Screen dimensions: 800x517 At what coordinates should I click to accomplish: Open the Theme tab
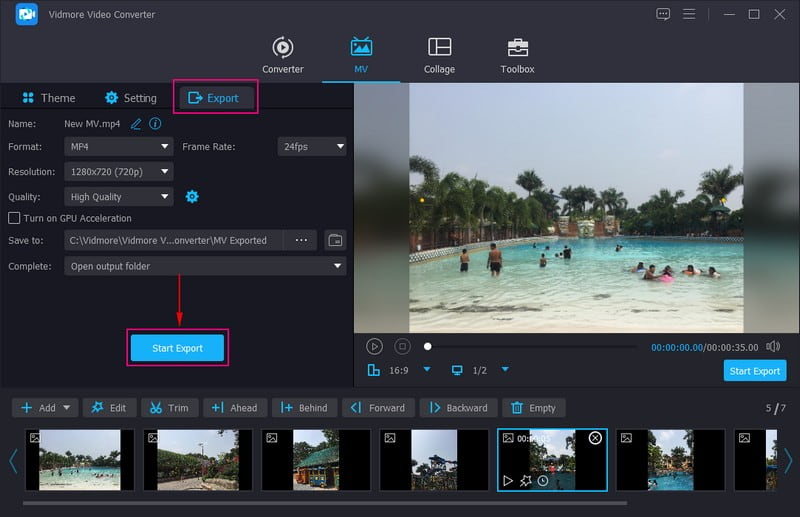[48, 98]
